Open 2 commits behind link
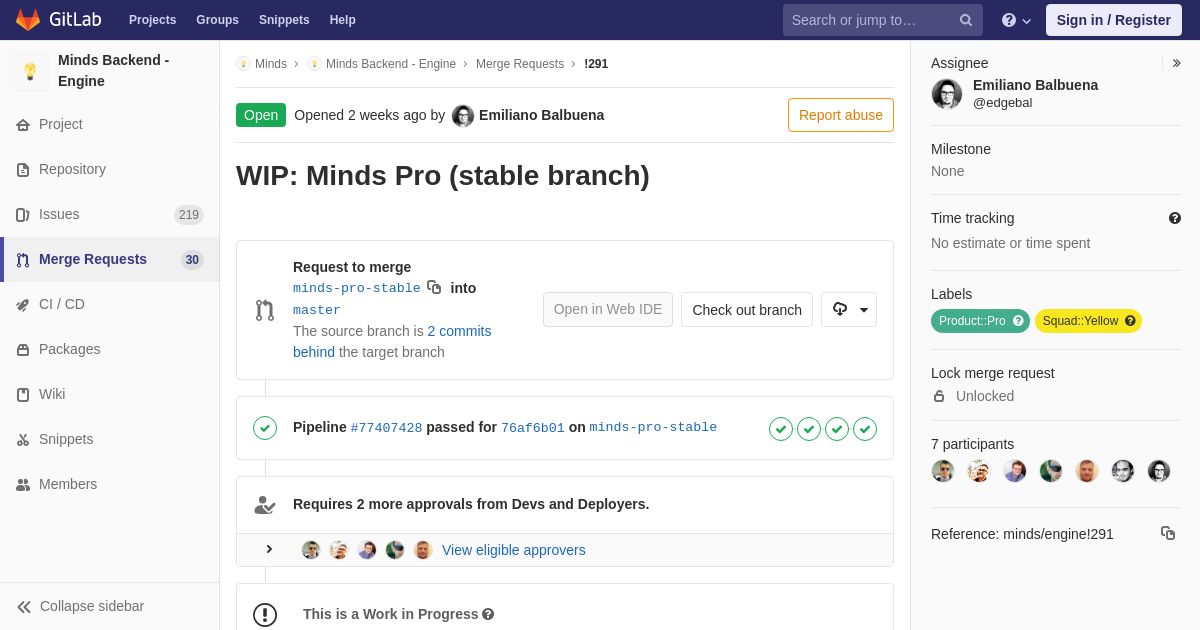The height and width of the screenshot is (630, 1200). coord(392,341)
